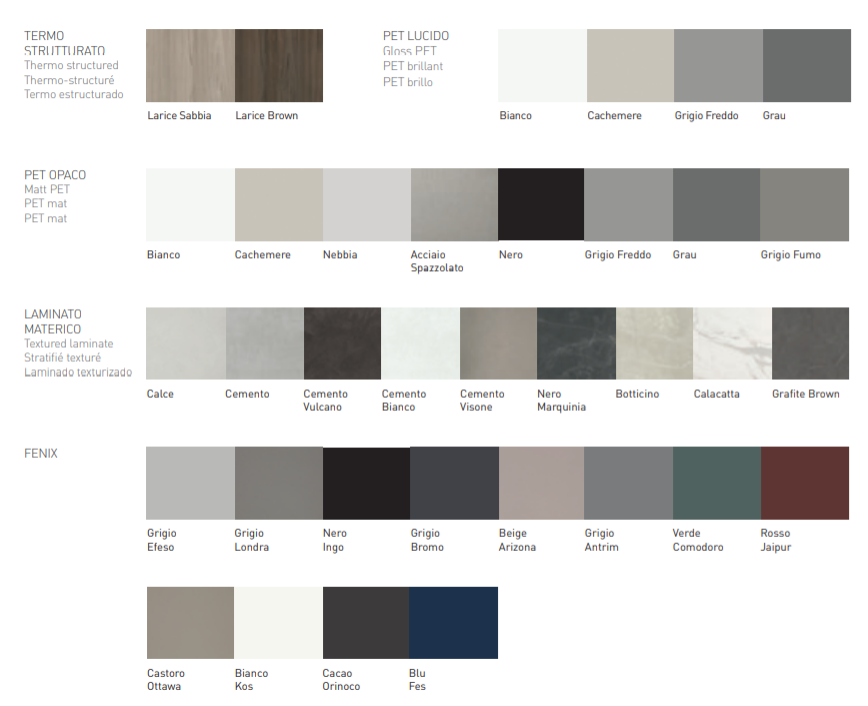Pick the Cemento Bianco swatch

click(x=420, y=343)
